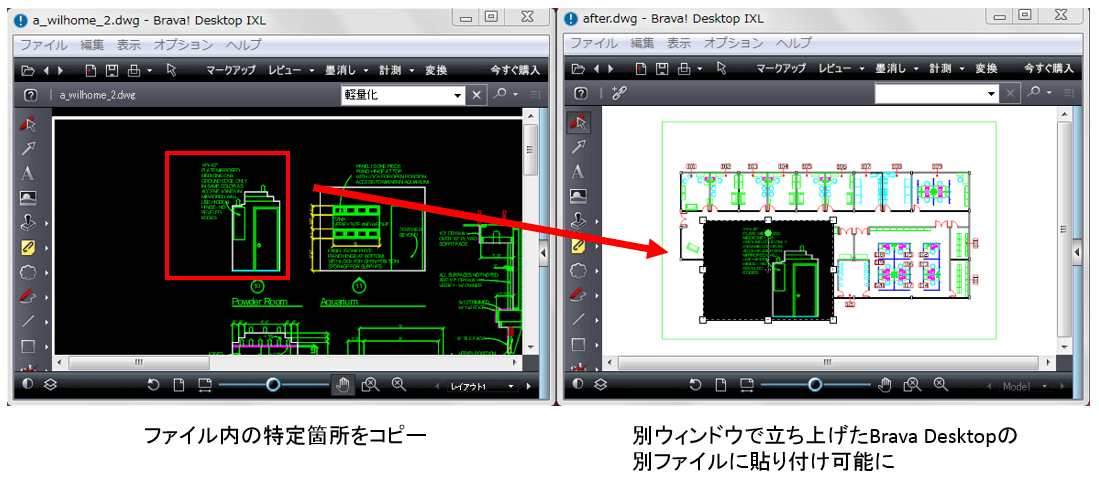
Task: Click publish document icon in a_wilhome_2.dwg window
Action: (90, 70)
